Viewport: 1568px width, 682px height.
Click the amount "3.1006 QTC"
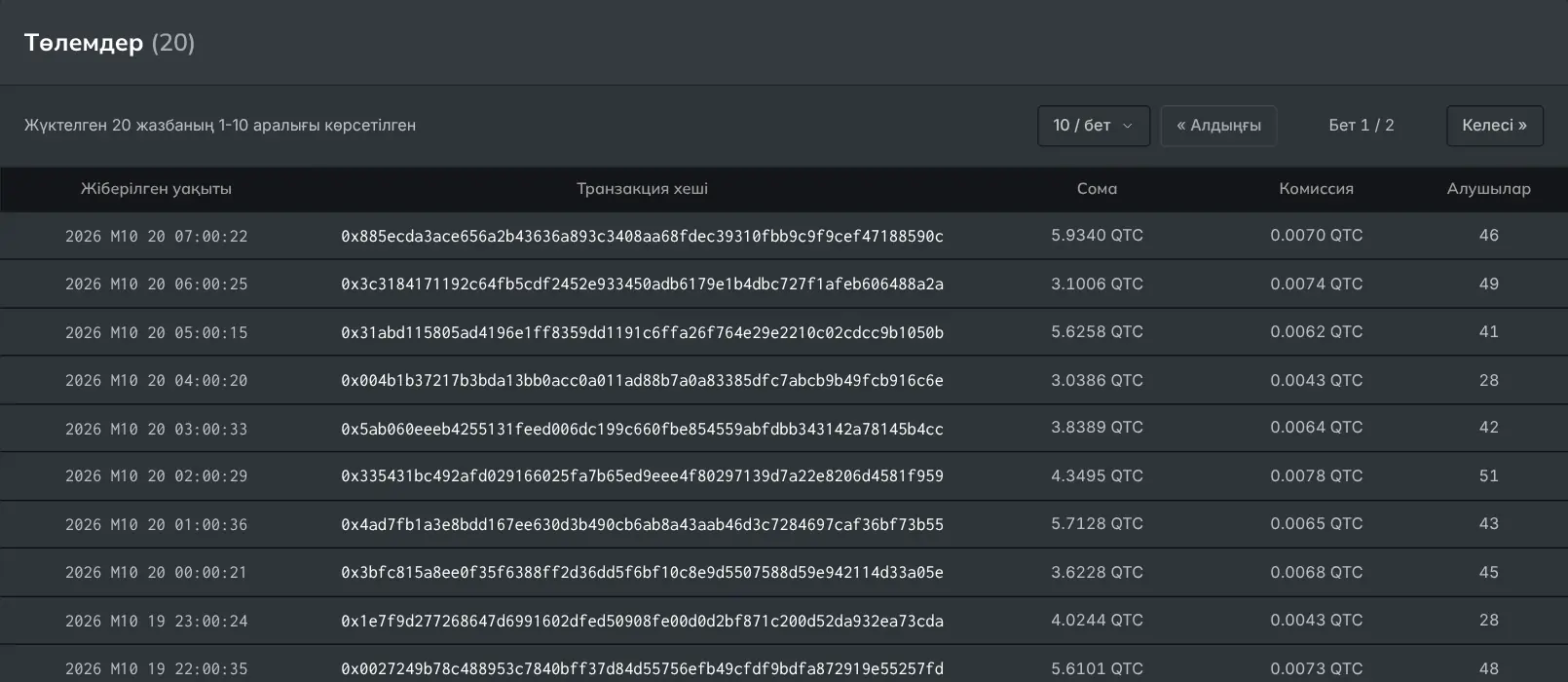[1098, 284]
